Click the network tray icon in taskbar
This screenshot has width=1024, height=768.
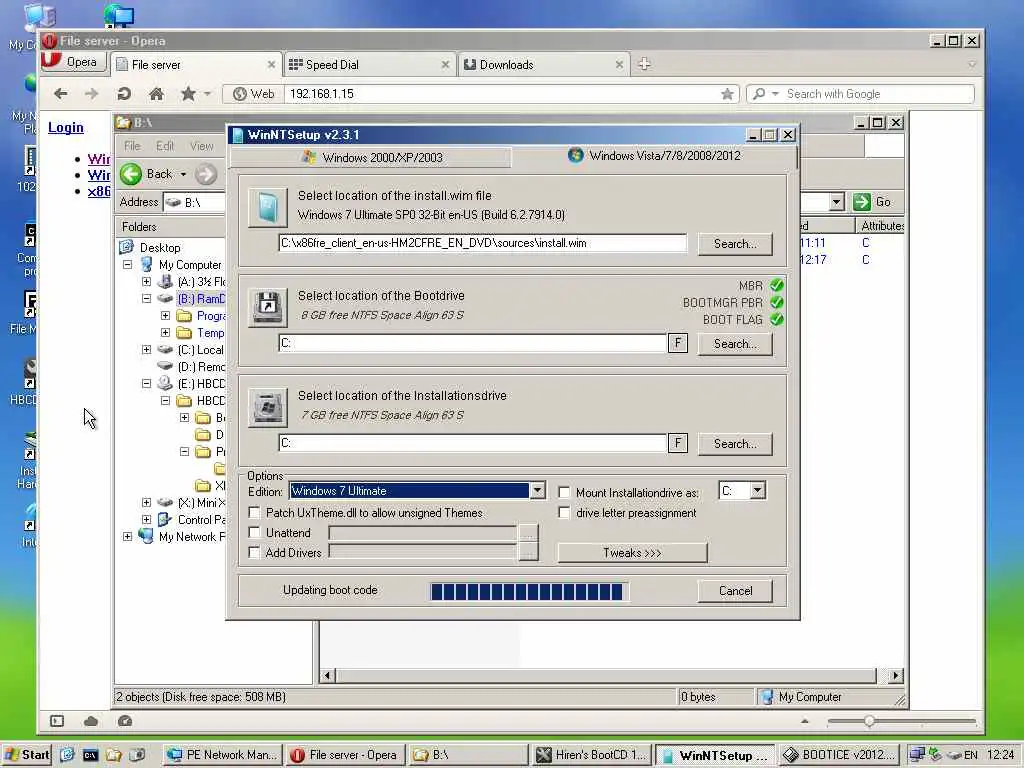(x=918, y=755)
